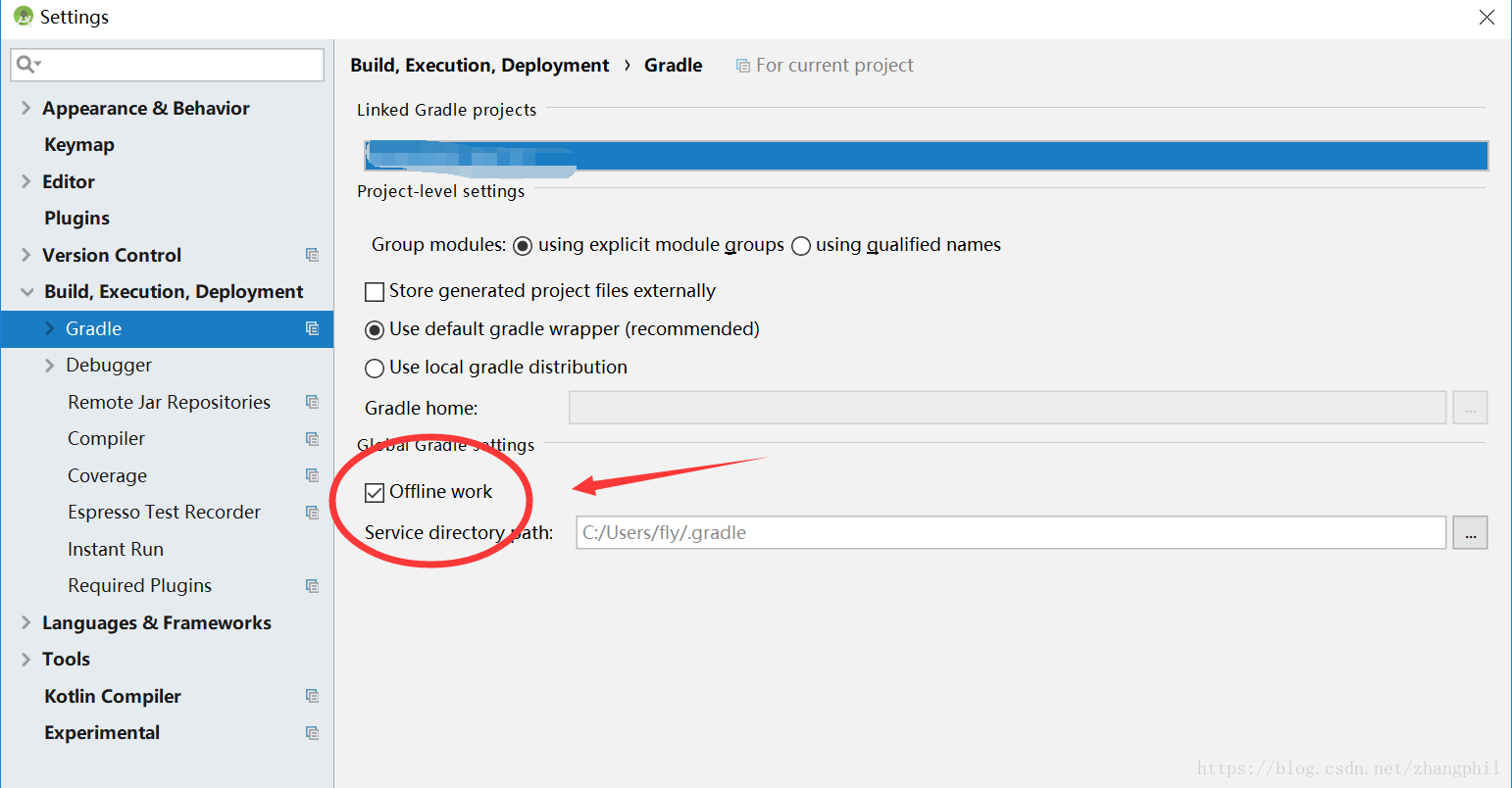Close the Settings dialog window
This screenshot has height=788, width=1512.
tap(1487, 18)
